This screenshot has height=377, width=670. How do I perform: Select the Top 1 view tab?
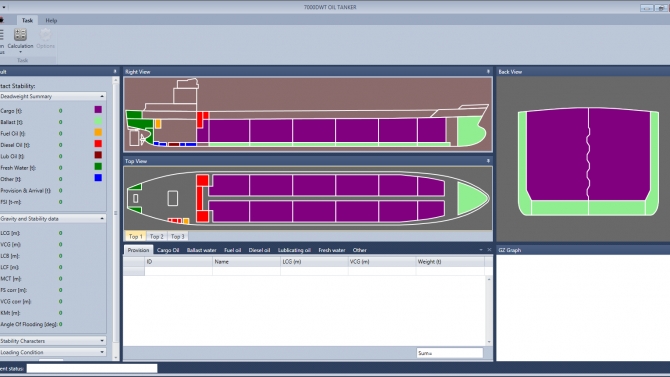pos(136,236)
